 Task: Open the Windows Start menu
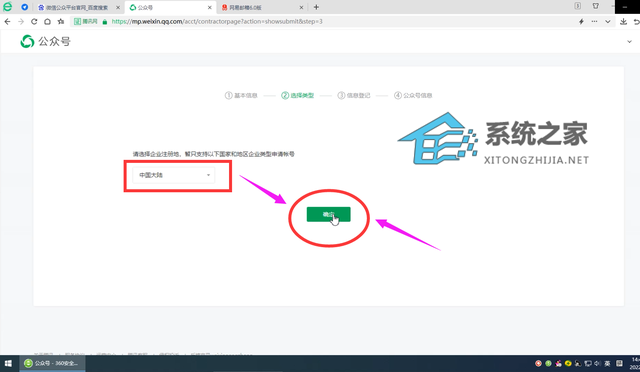[8, 363]
